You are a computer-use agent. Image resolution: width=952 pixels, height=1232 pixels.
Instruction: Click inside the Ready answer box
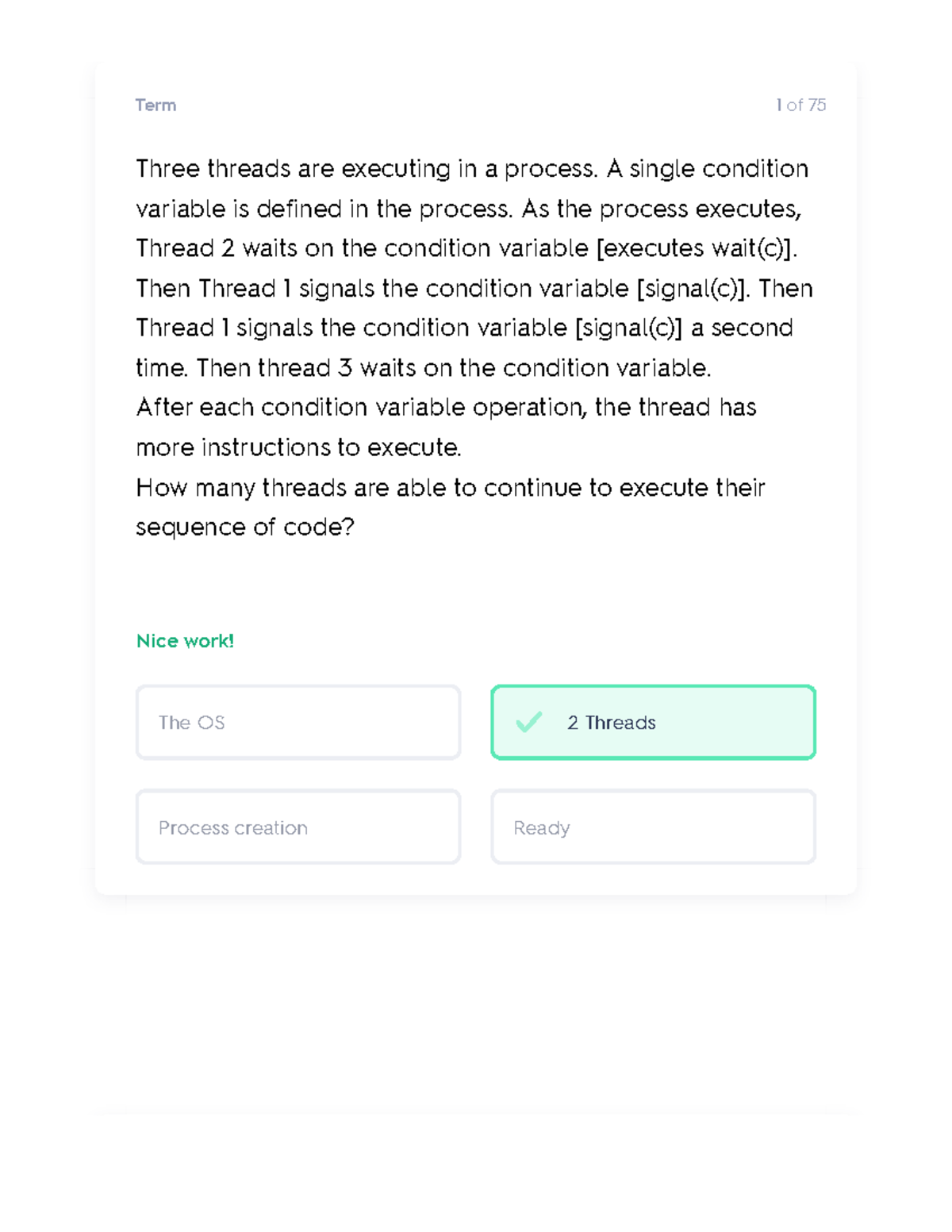(x=652, y=827)
